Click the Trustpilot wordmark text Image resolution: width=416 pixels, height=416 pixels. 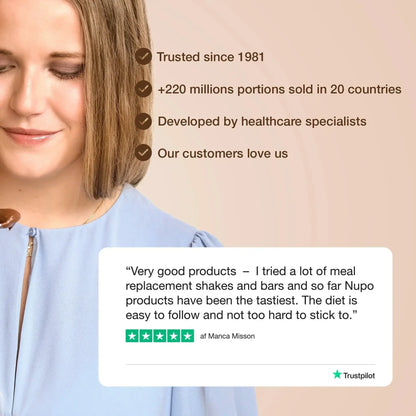(x=359, y=376)
